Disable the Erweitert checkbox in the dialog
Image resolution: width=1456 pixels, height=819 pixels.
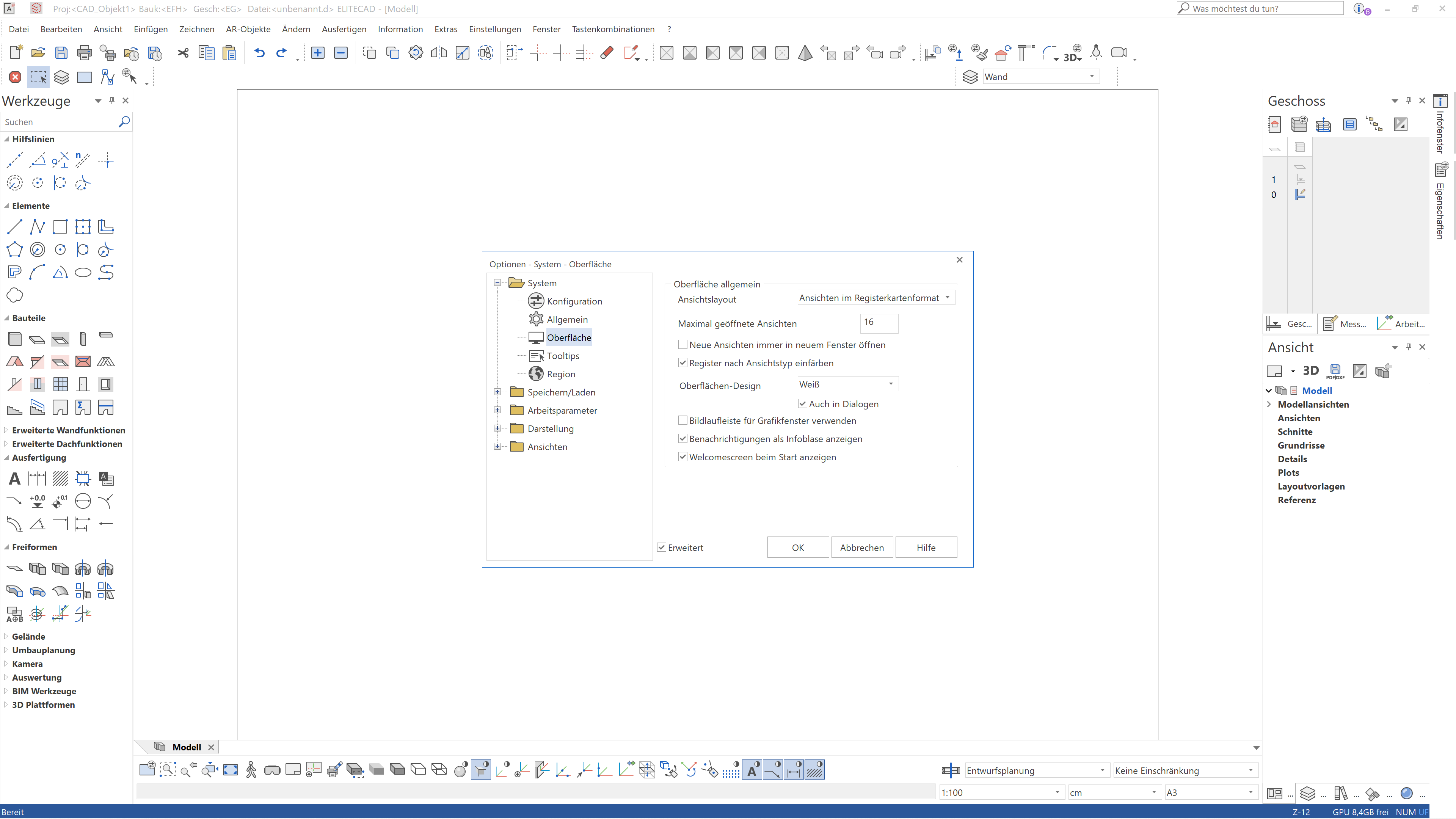[661, 547]
